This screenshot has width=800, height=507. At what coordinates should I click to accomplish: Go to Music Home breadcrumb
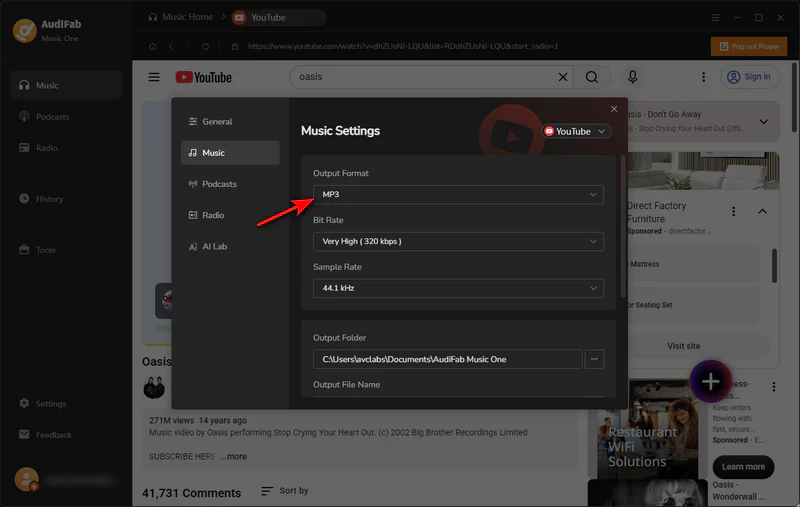click(x=181, y=17)
